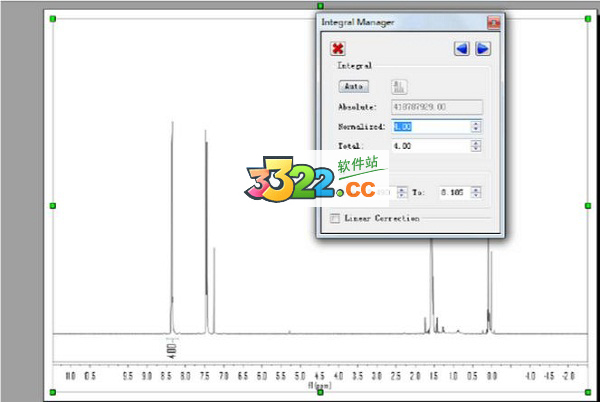Viewport: 600px width, 402px height.
Task: Decrease the Total value with the down arrow
Action: point(476,149)
